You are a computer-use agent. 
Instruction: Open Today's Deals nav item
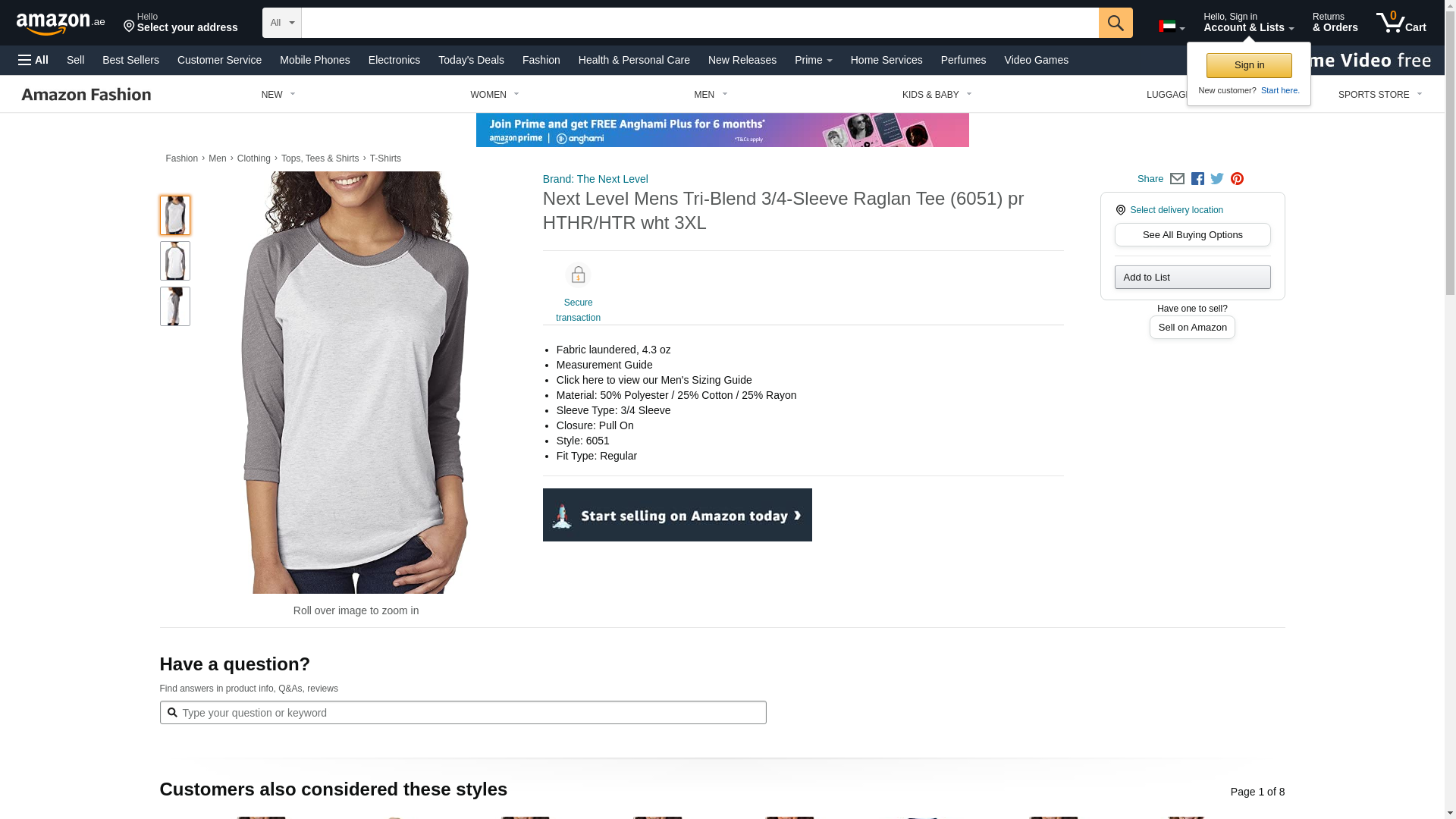click(471, 60)
